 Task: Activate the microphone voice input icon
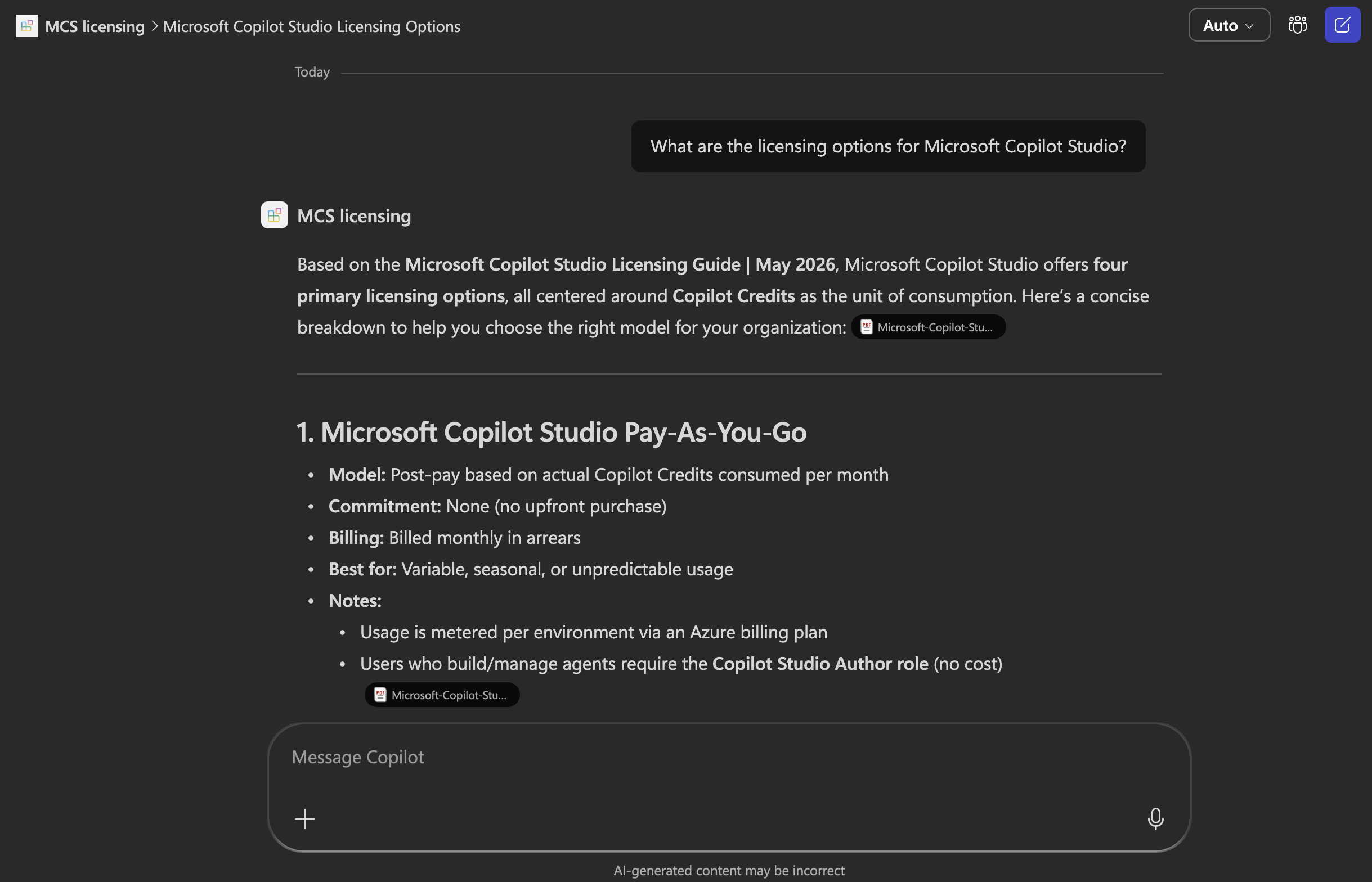1155,819
